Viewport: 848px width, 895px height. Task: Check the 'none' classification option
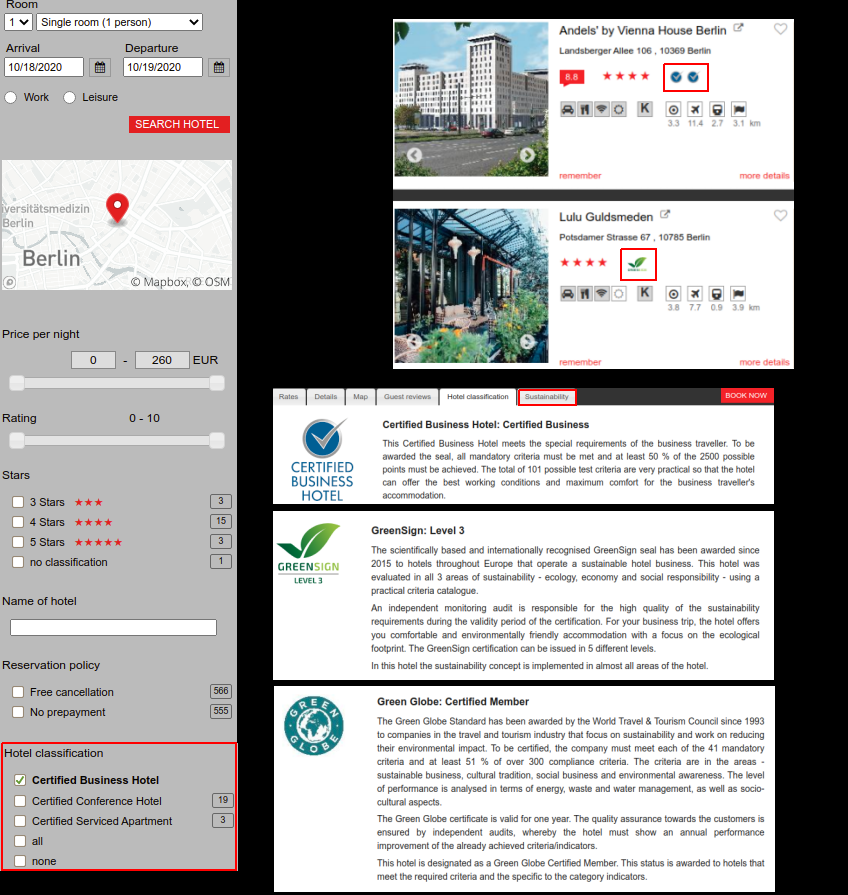(20, 861)
